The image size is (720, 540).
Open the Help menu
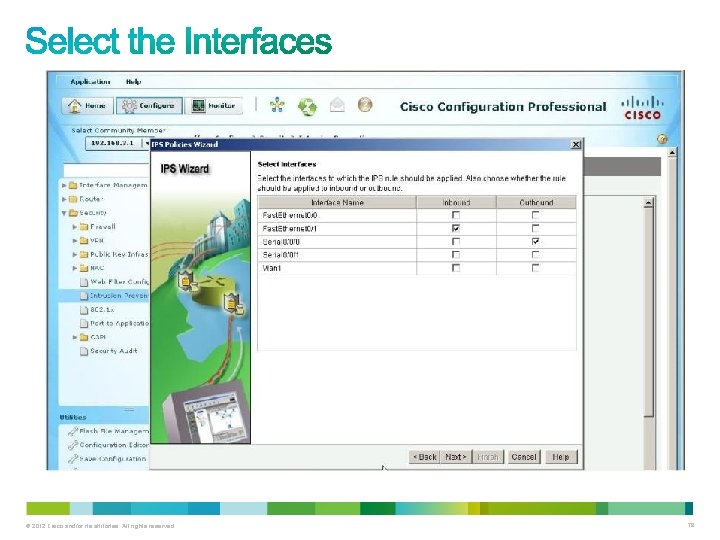[133, 82]
